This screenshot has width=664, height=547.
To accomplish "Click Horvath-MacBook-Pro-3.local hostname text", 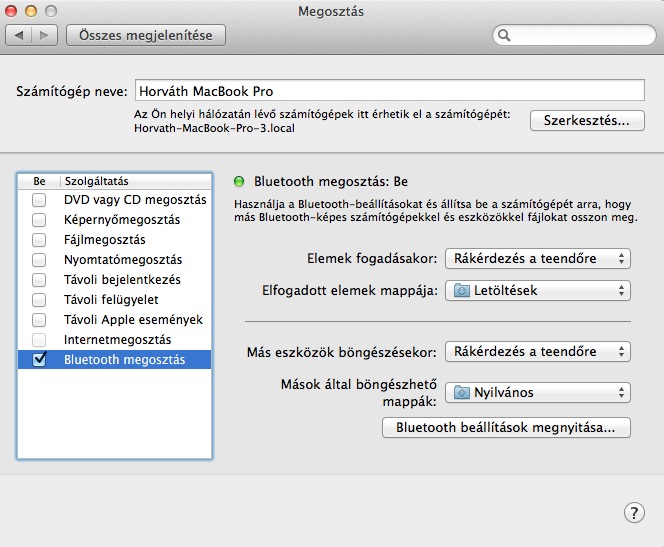I will (x=214, y=128).
